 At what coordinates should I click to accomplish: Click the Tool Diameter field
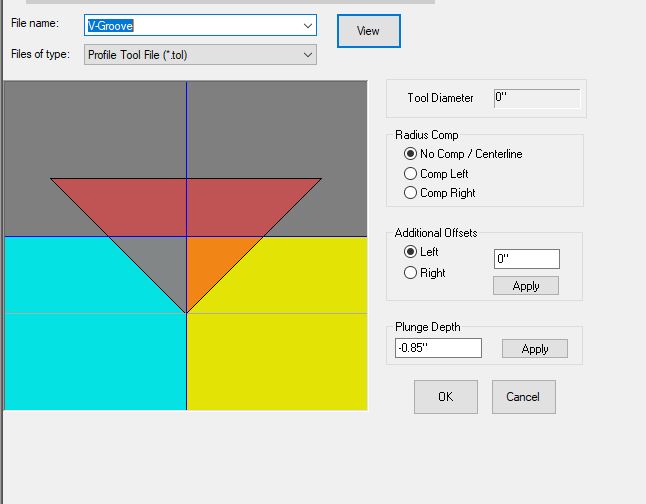point(536,98)
